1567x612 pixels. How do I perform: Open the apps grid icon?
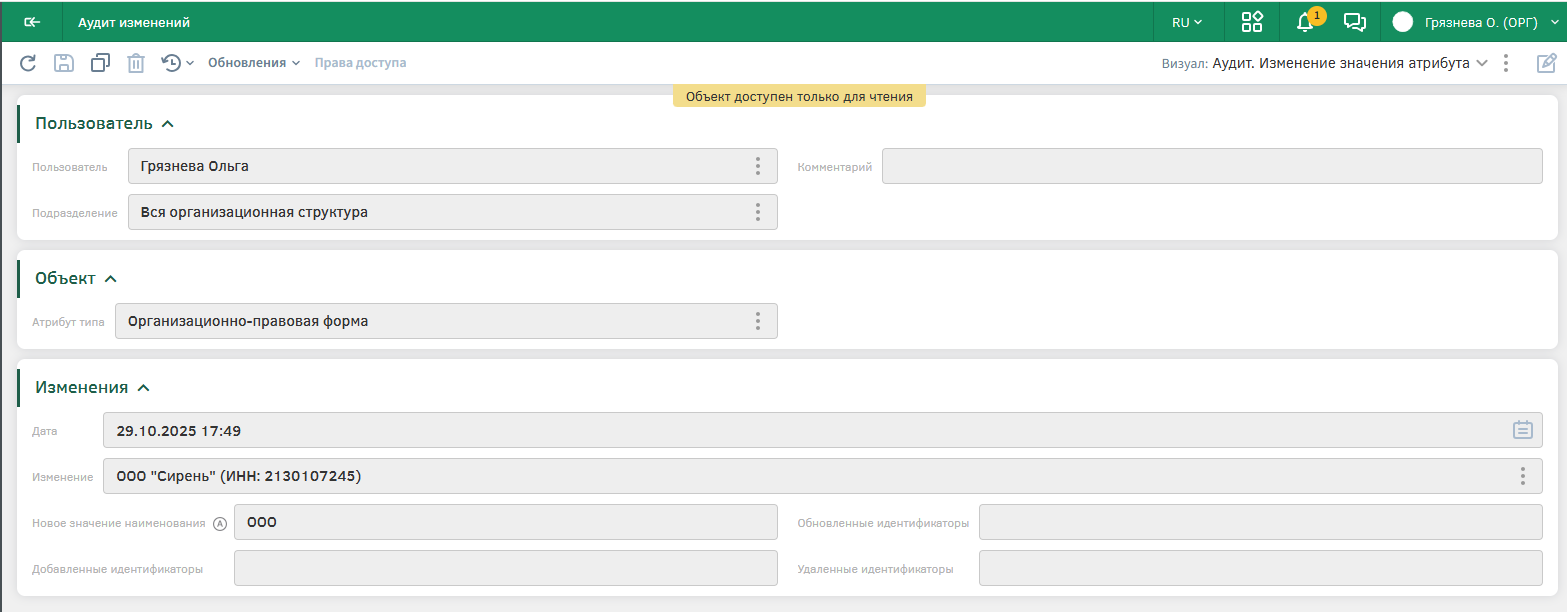(x=1252, y=22)
